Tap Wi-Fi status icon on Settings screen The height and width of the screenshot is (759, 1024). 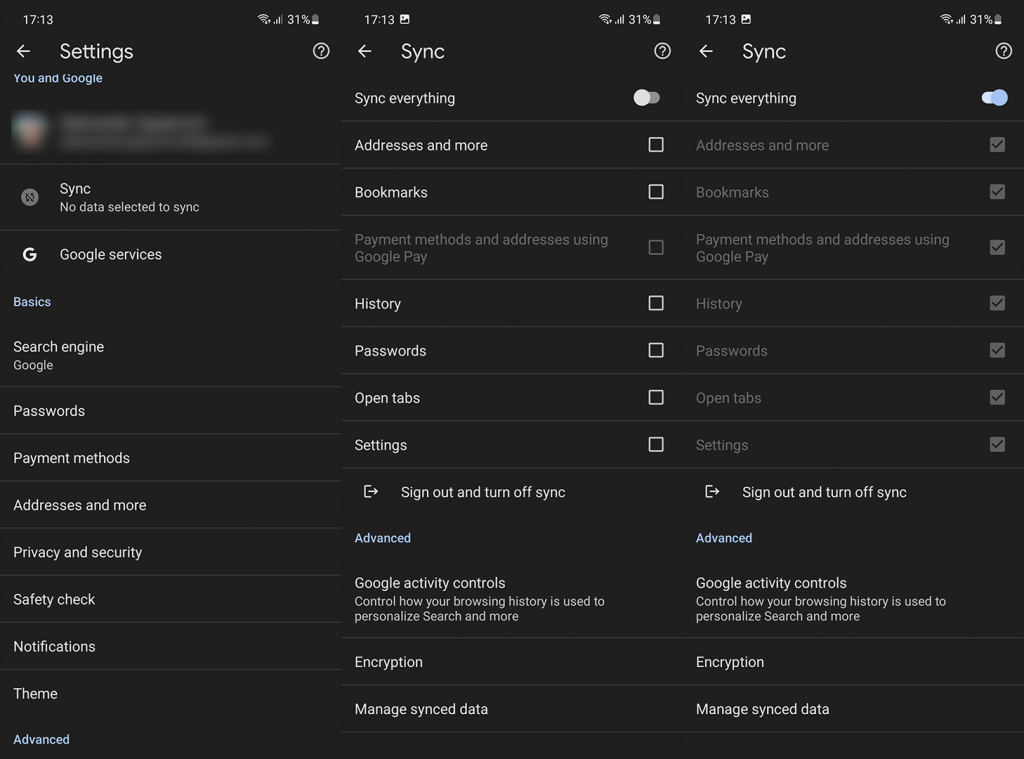[264, 20]
